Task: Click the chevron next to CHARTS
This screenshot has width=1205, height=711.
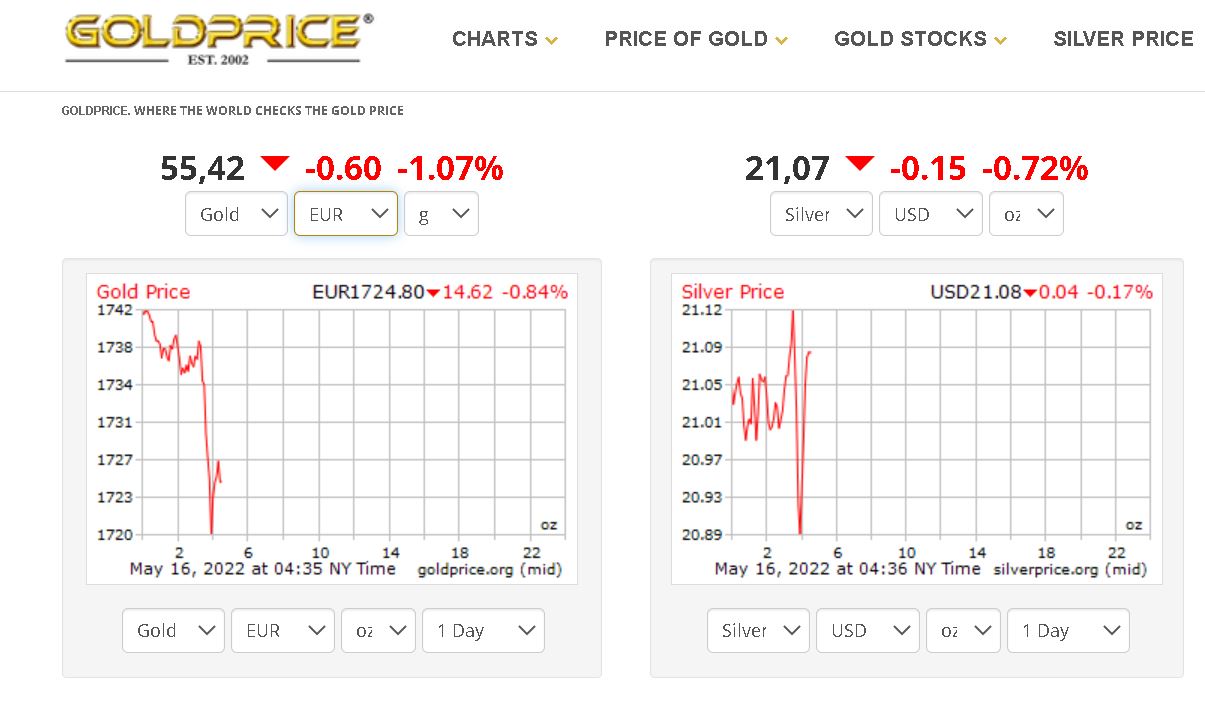Action: (551, 41)
